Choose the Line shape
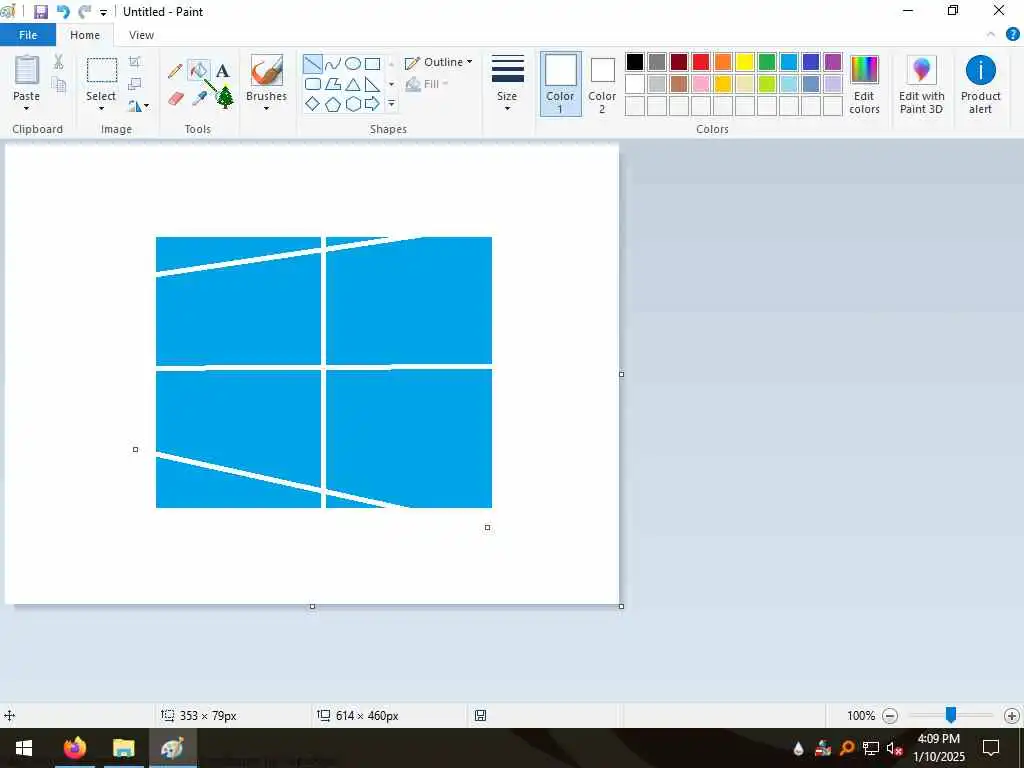Image resolution: width=1024 pixels, height=768 pixels. pyautogui.click(x=313, y=63)
